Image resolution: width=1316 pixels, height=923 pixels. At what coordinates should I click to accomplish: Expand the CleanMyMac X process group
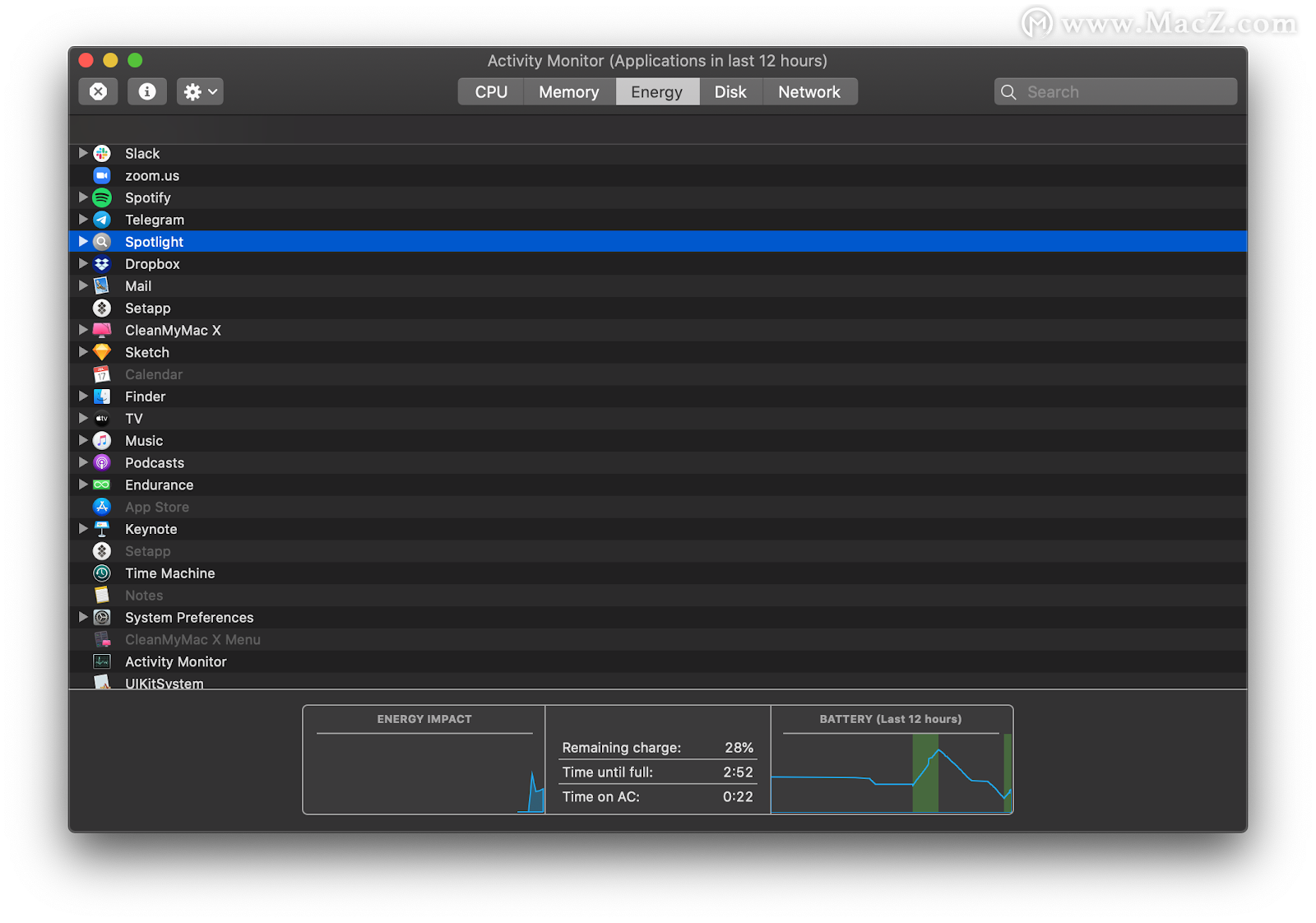83,330
